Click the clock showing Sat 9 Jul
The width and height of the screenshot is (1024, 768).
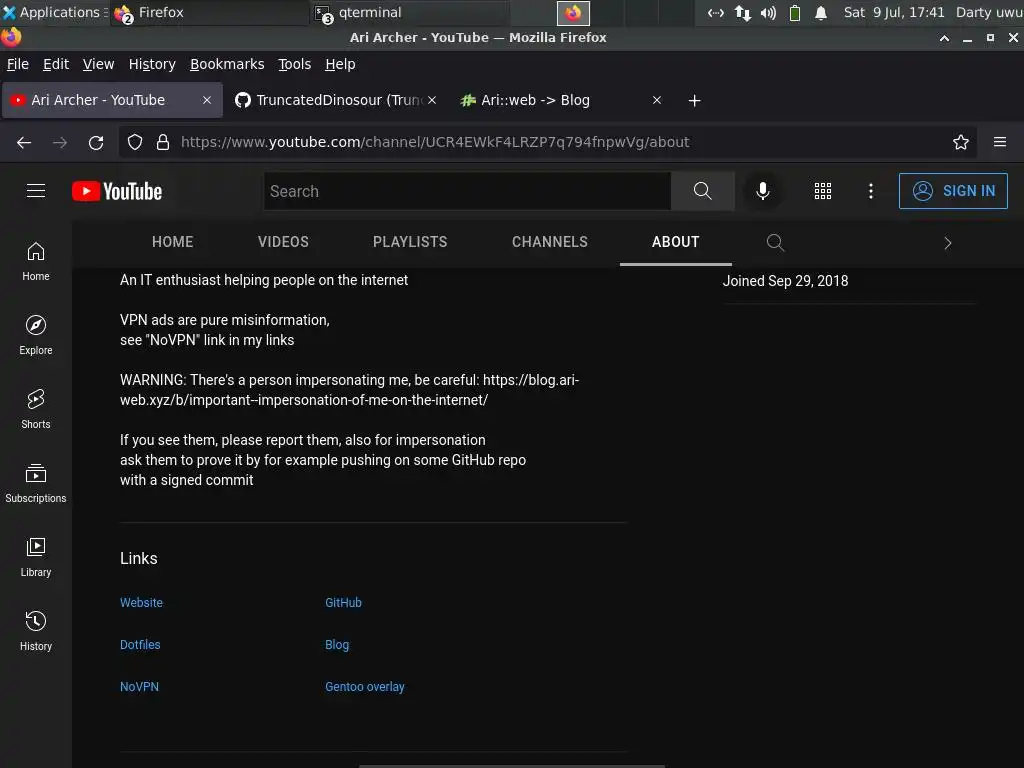point(893,12)
